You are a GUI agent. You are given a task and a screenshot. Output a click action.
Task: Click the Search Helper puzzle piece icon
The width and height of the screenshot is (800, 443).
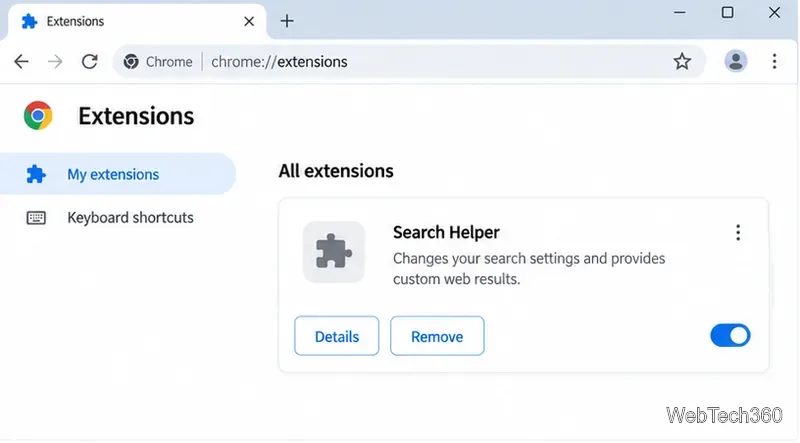[x=334, y=252]
